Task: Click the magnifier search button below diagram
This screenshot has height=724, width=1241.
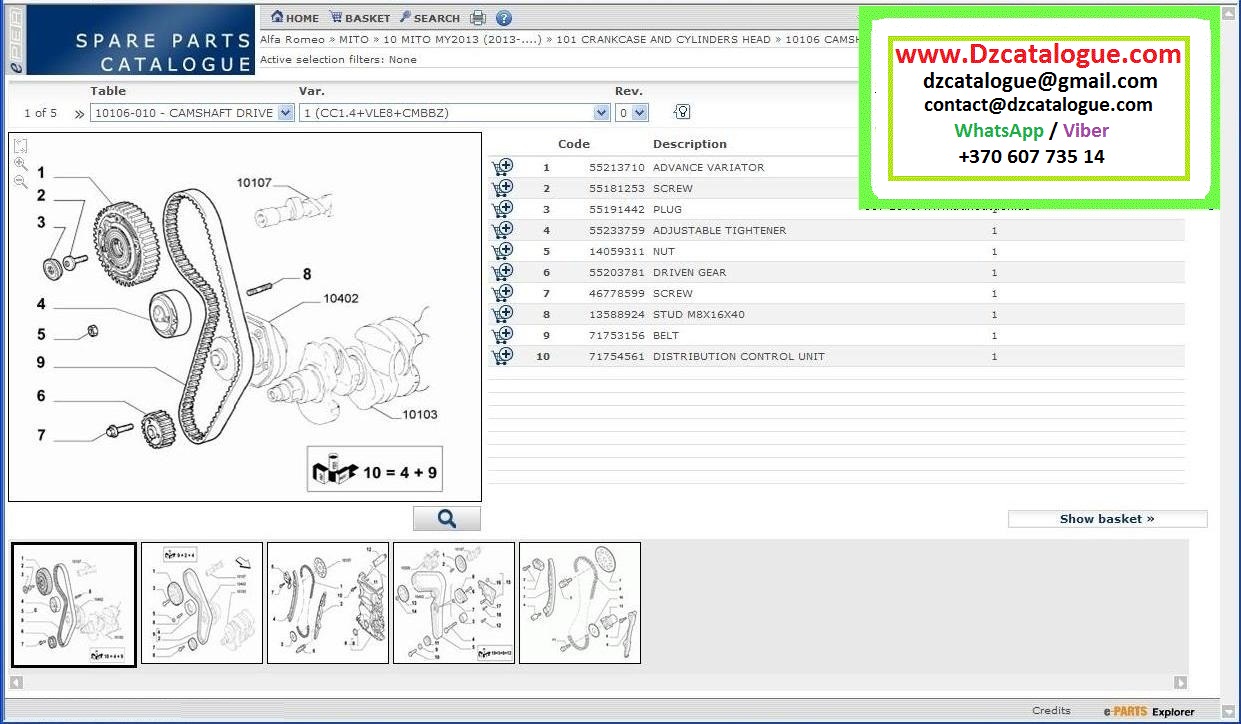Action: click(447, 518)
